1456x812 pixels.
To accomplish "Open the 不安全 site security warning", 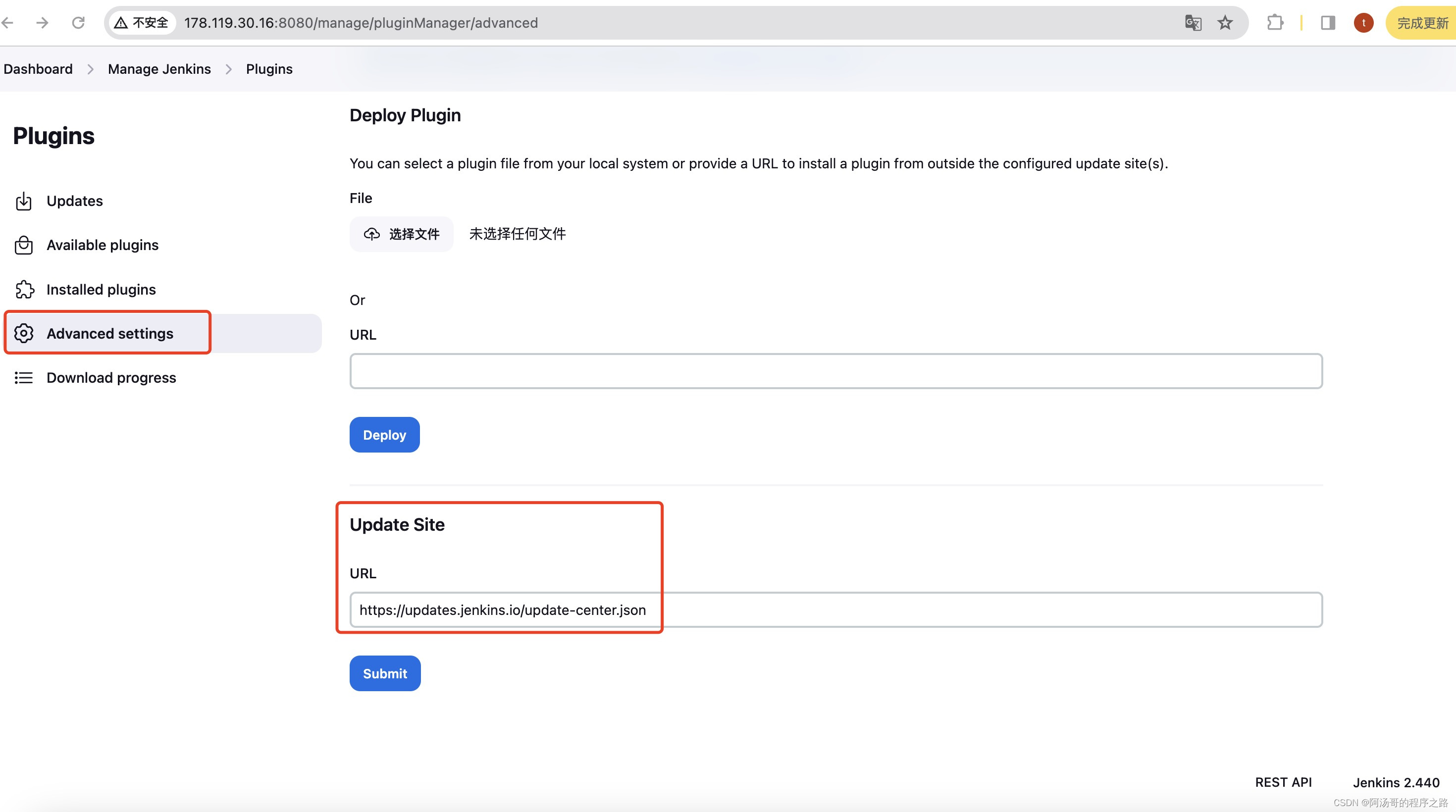I will coord(141,23).
